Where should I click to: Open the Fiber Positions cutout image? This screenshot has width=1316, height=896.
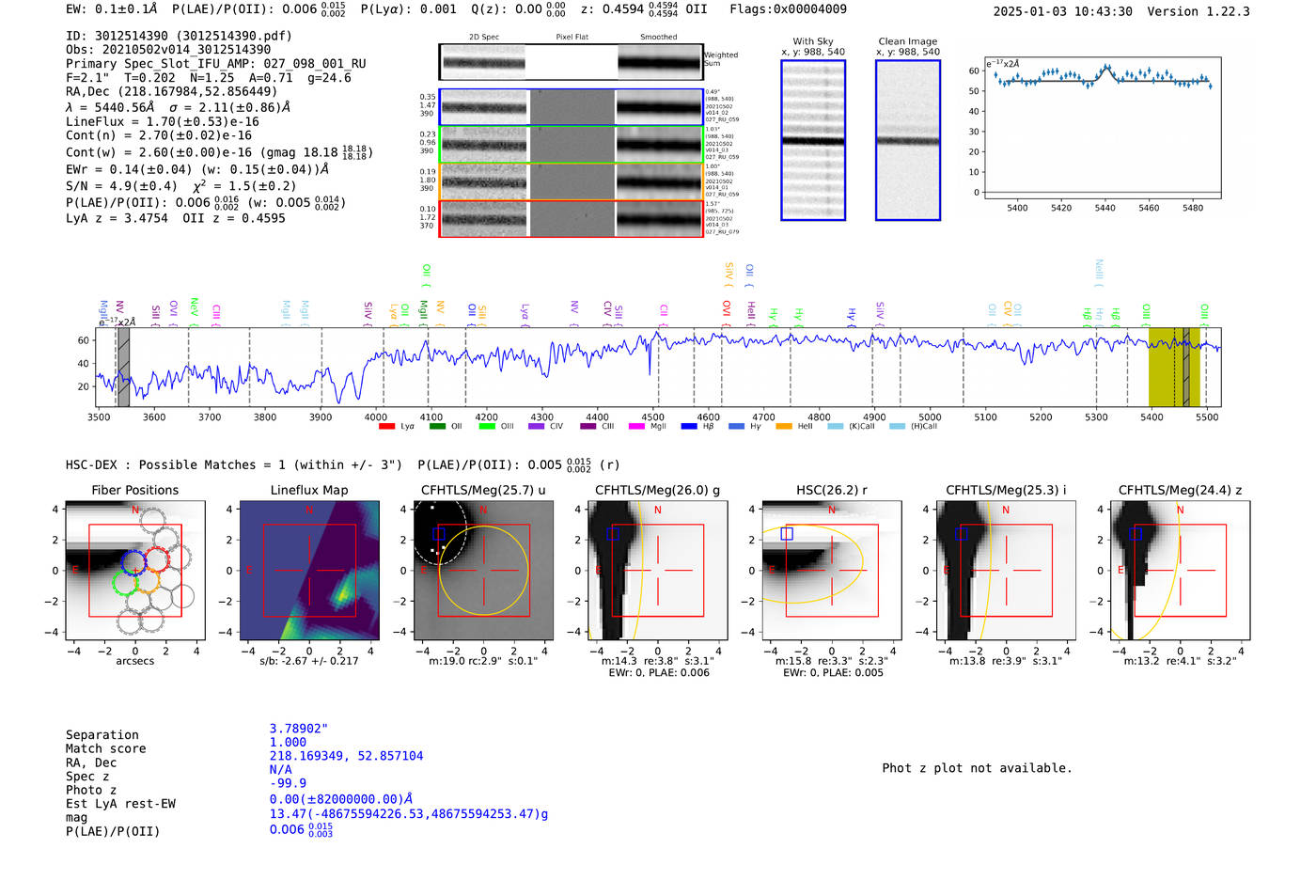tap(134, 570)
